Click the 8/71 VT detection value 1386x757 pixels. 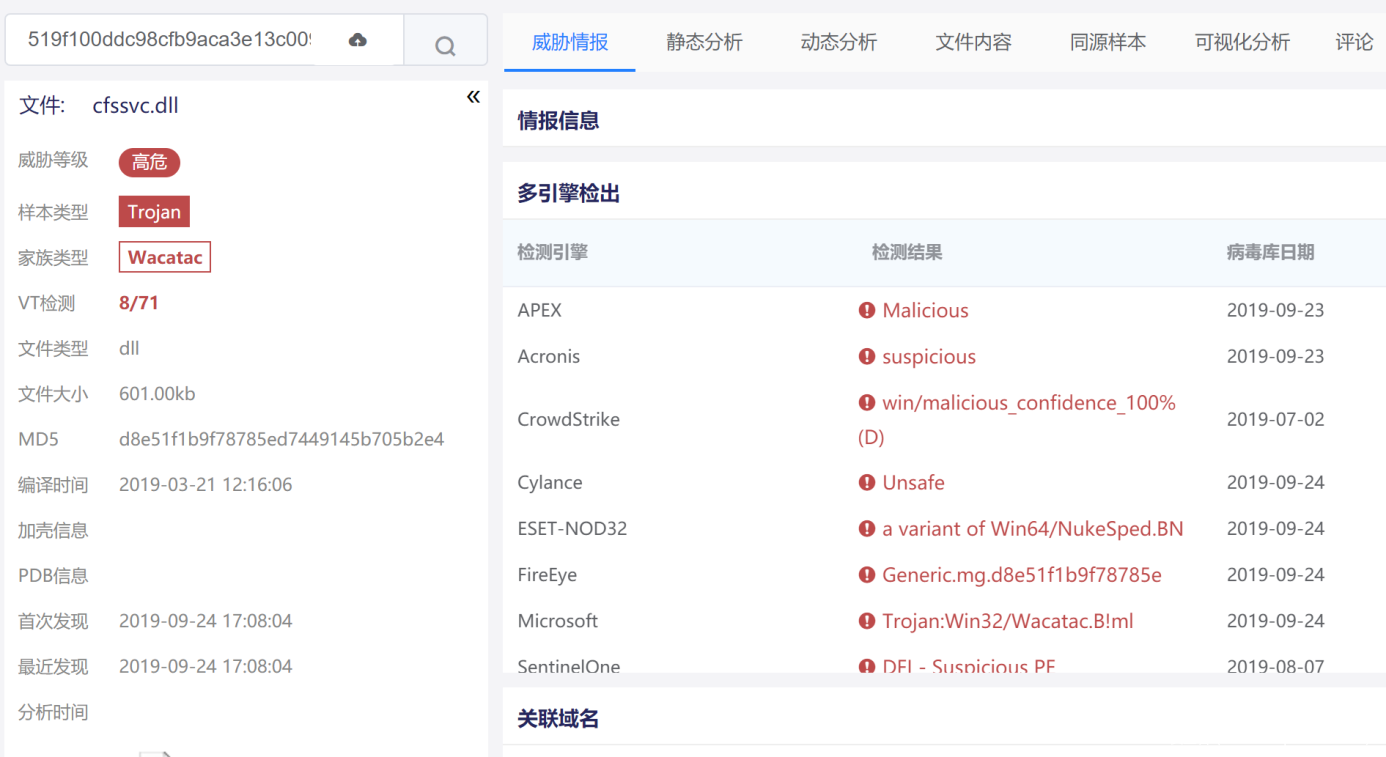coord(139,303)
